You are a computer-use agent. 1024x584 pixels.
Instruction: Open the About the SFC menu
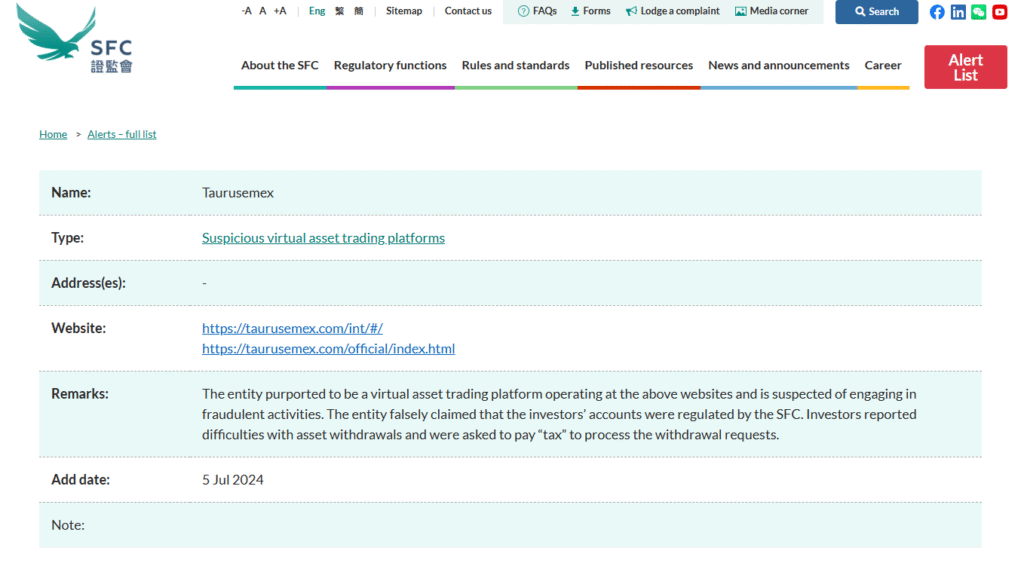tap(280, 65)
